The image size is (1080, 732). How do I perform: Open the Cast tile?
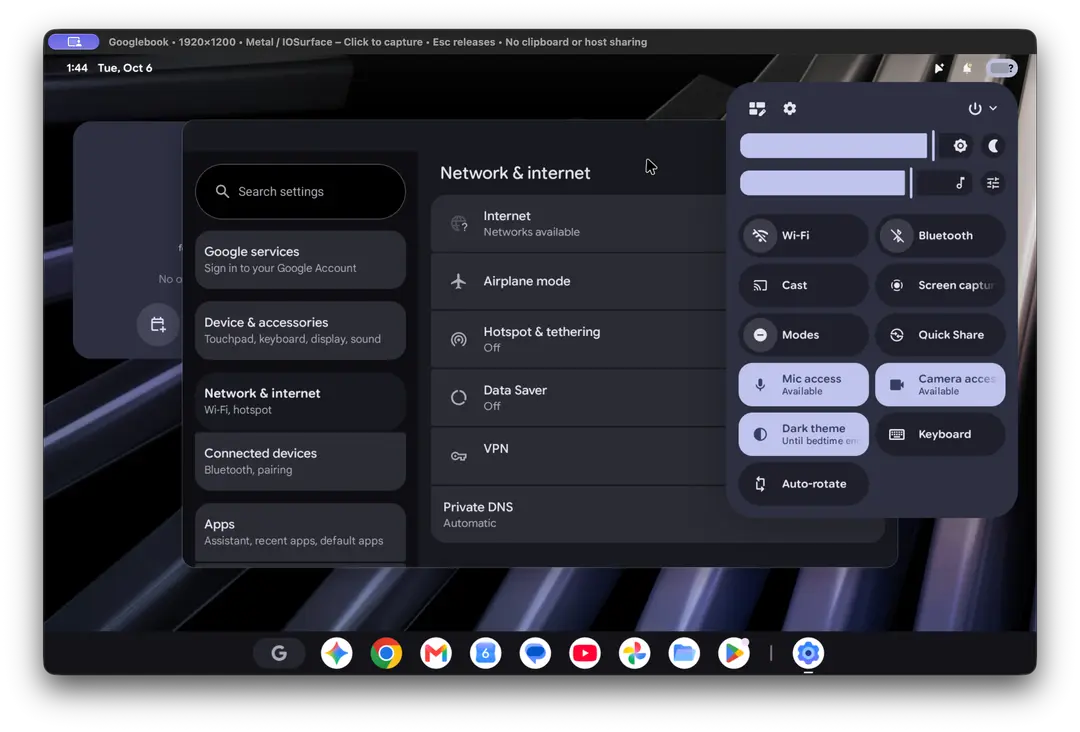803,285
